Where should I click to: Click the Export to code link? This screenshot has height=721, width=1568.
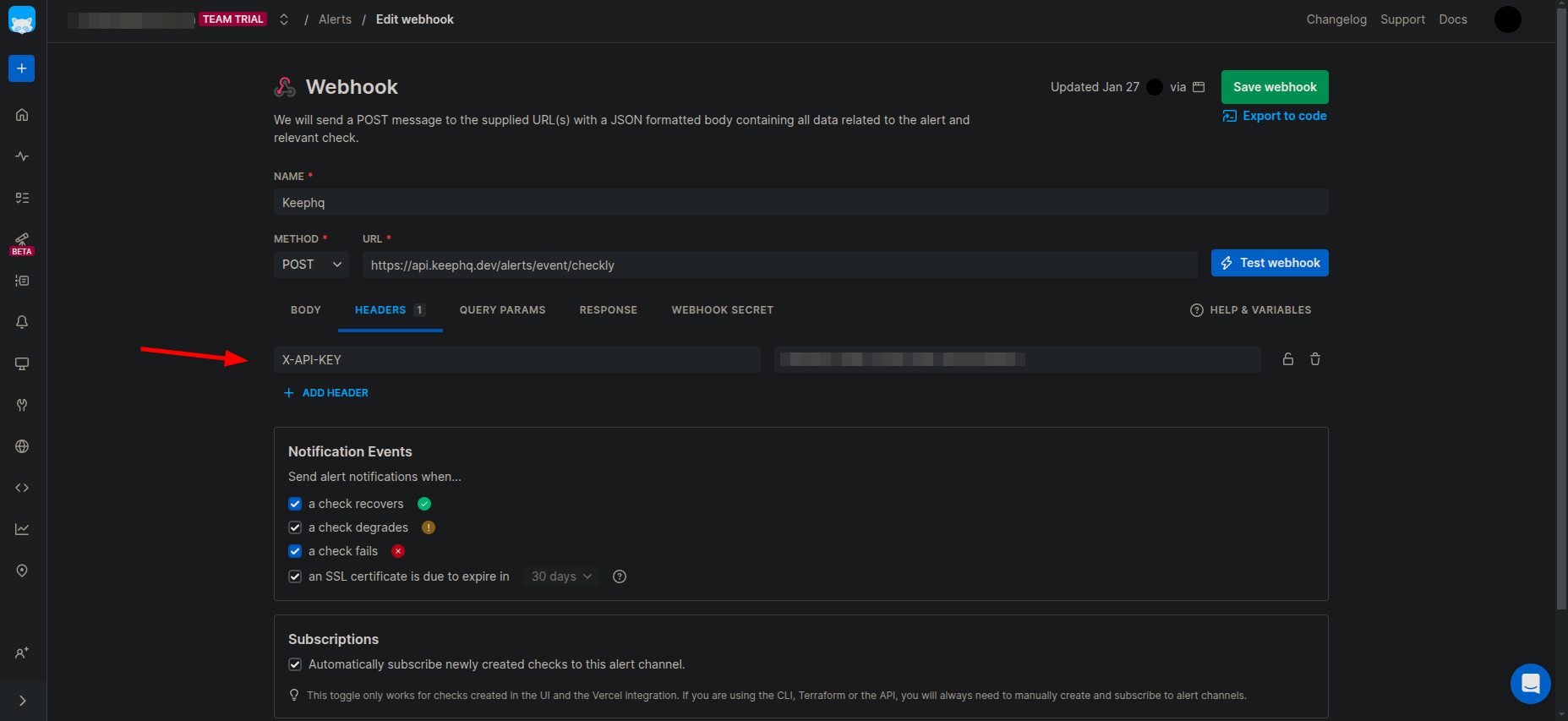(x=1275, y=116)
